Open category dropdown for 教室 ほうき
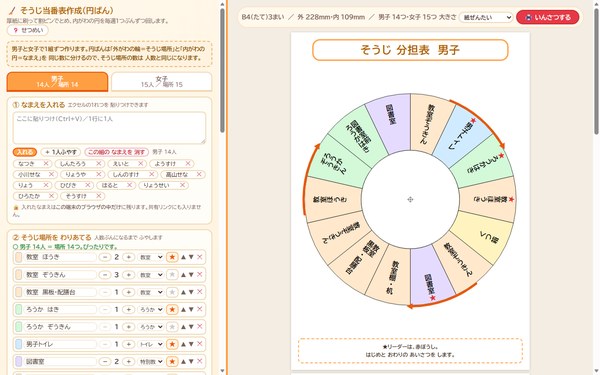 (151, 257)
